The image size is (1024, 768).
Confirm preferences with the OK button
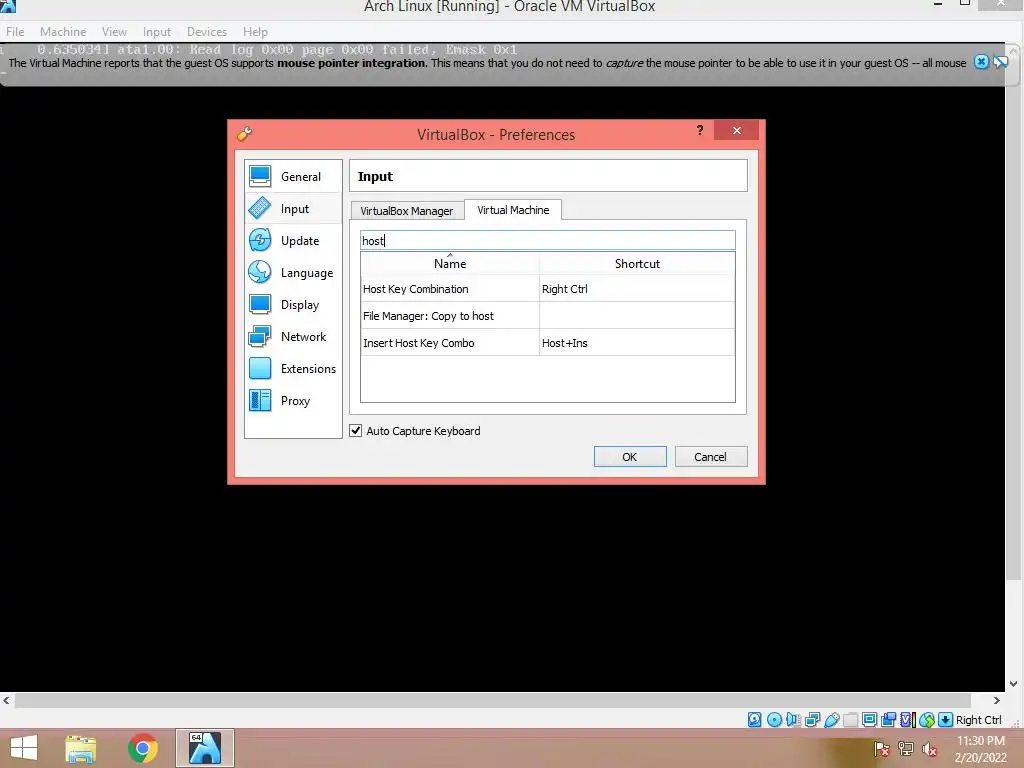(x=630, y=456)
